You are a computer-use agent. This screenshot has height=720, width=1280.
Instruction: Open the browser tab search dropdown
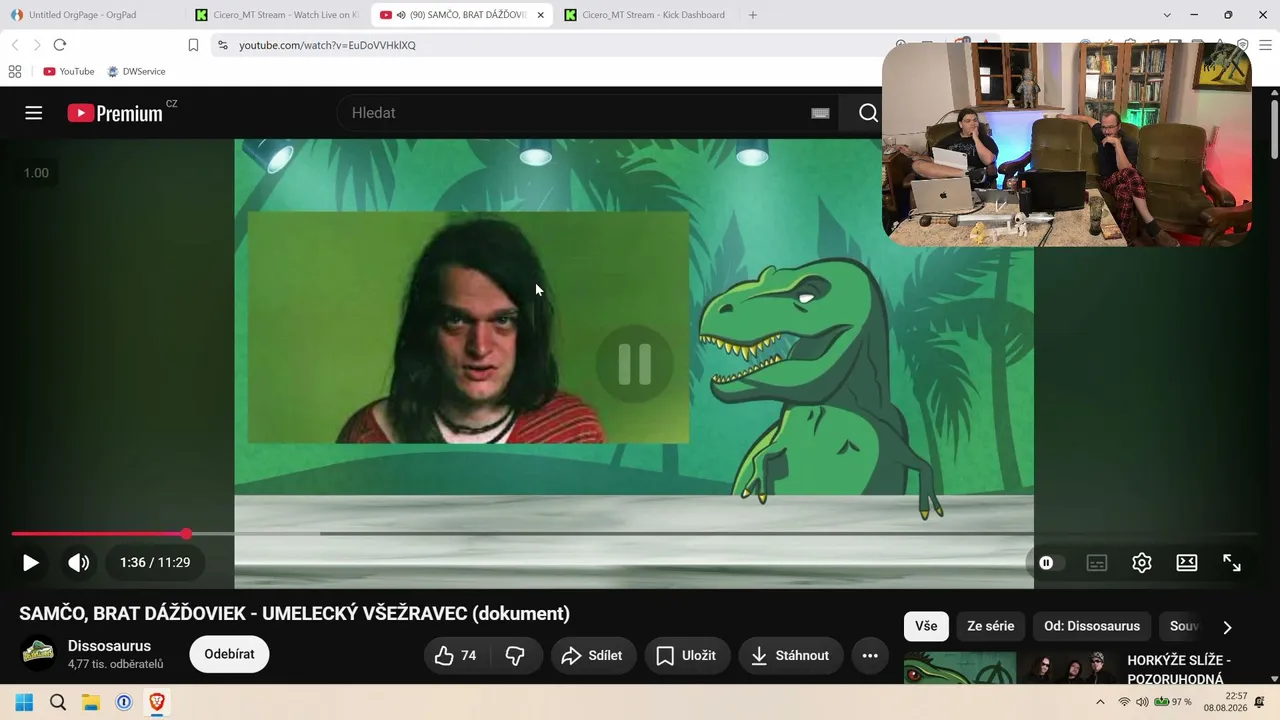point(1167,15)
